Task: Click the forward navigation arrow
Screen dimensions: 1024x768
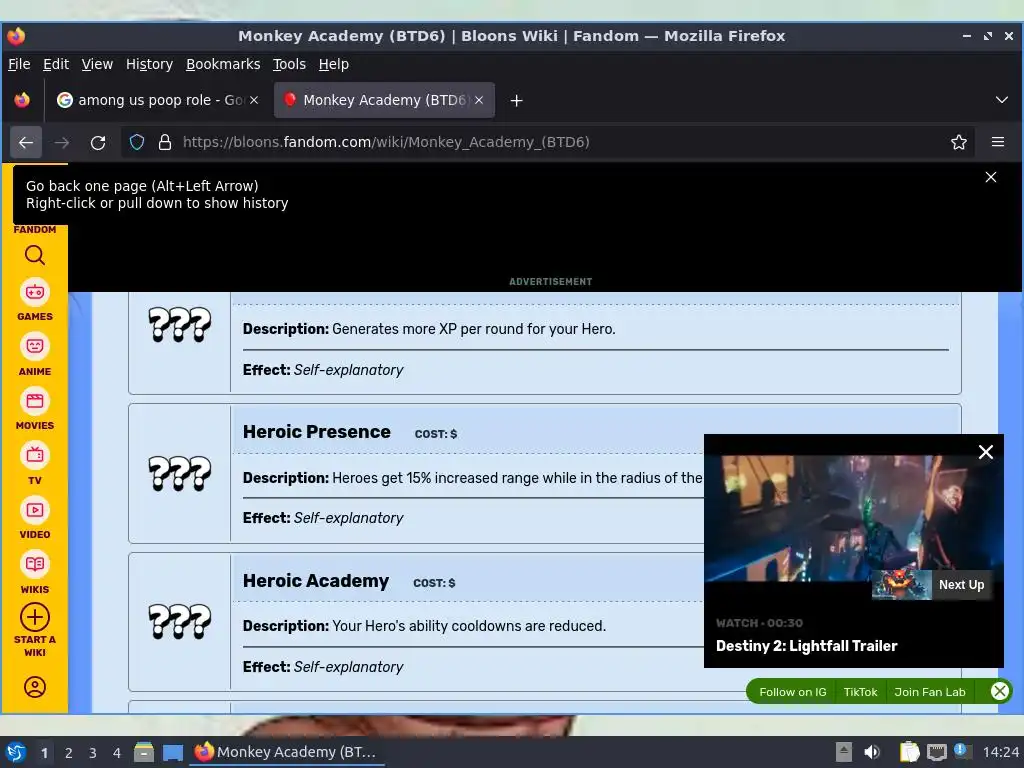Action: coord(61,142)
